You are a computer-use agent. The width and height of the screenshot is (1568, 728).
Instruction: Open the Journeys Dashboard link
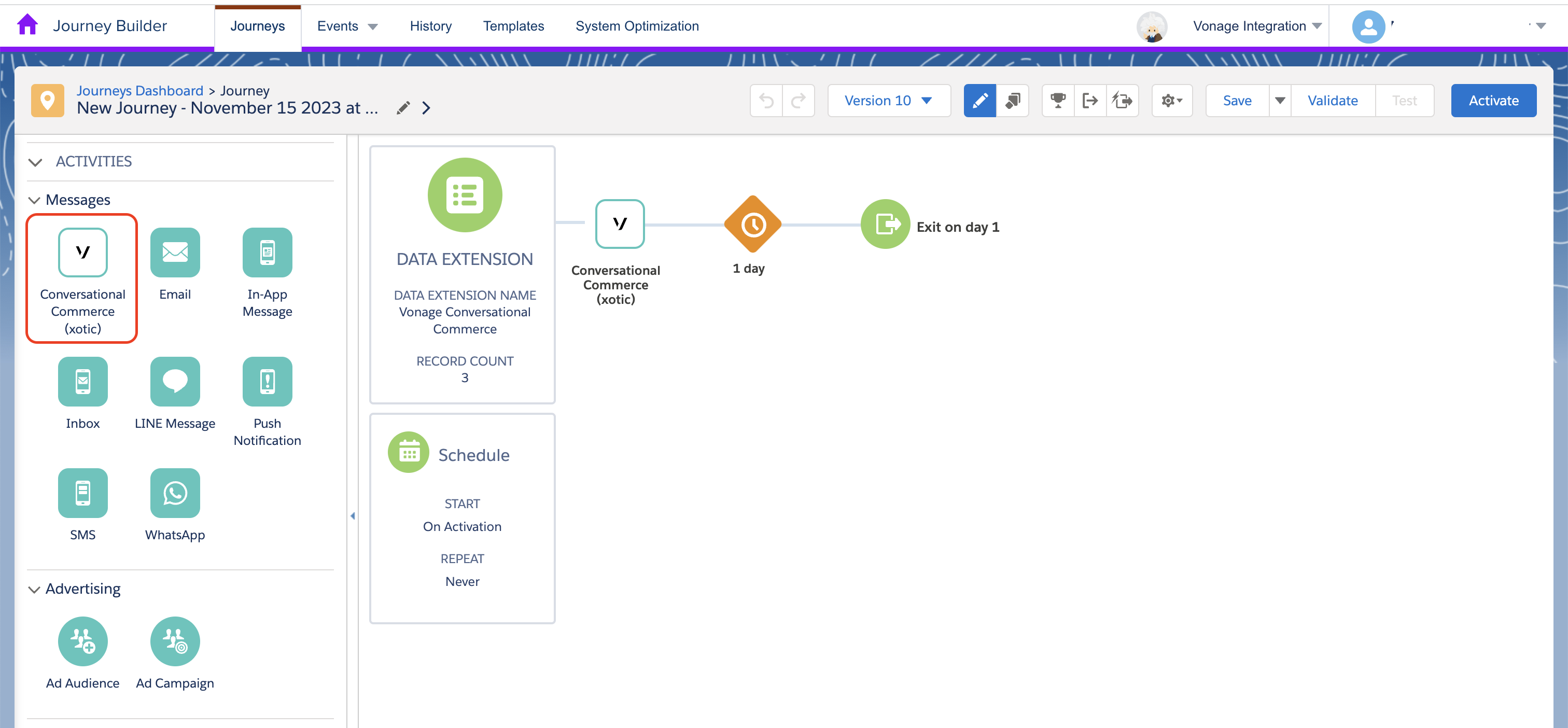(140, 90)
